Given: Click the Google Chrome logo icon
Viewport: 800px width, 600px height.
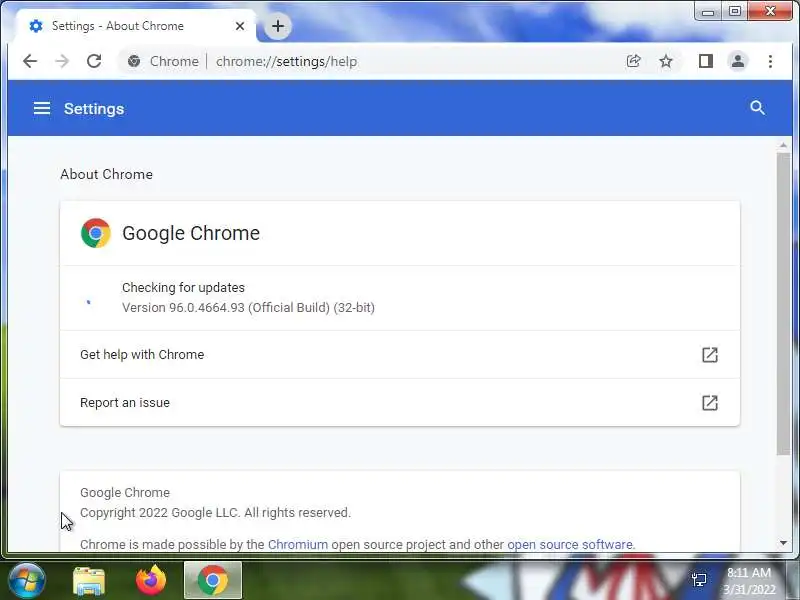Looking at the screenshot, I should tap(95, 233).
